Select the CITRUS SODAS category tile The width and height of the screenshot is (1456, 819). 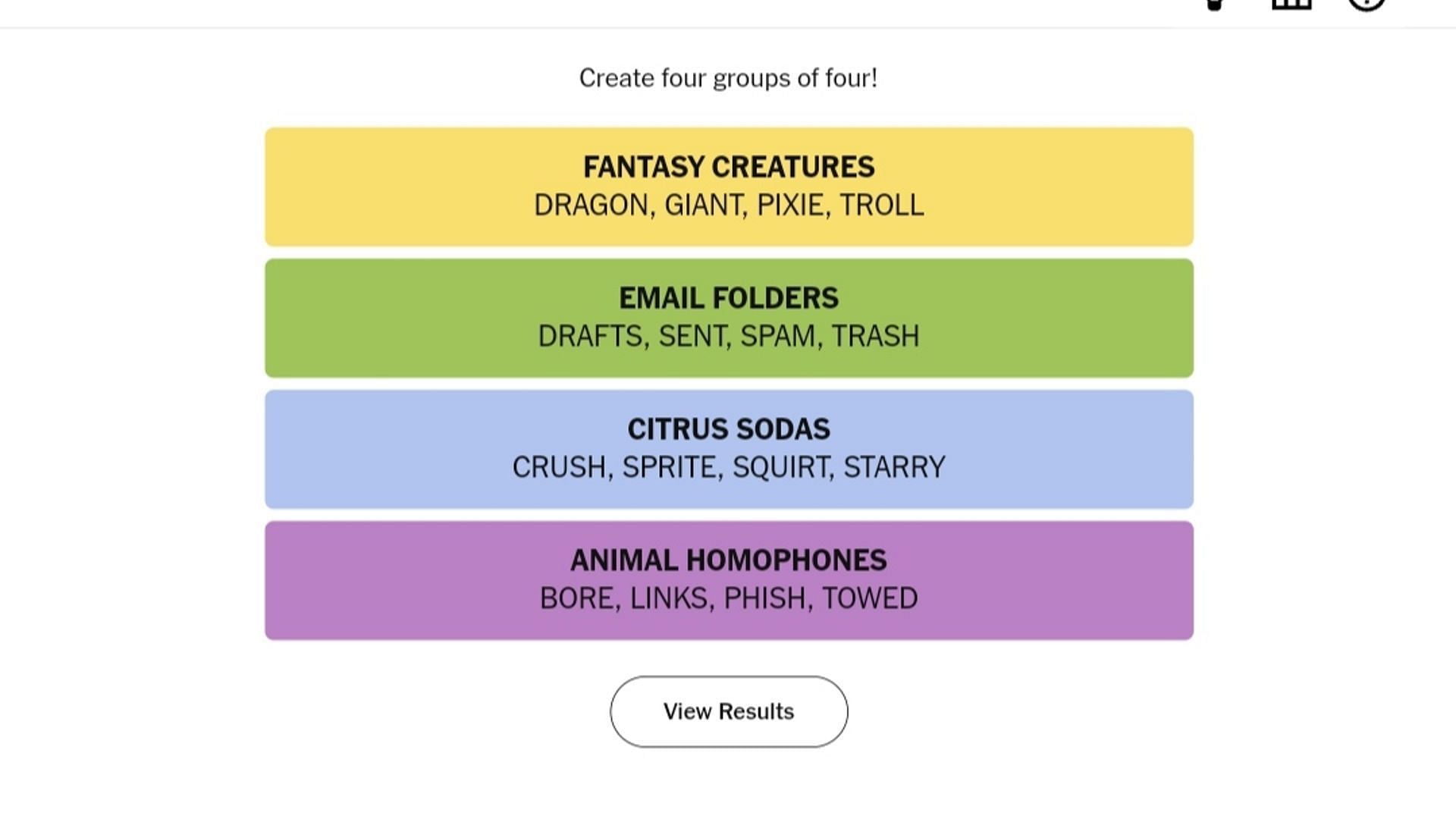point(728,448)
